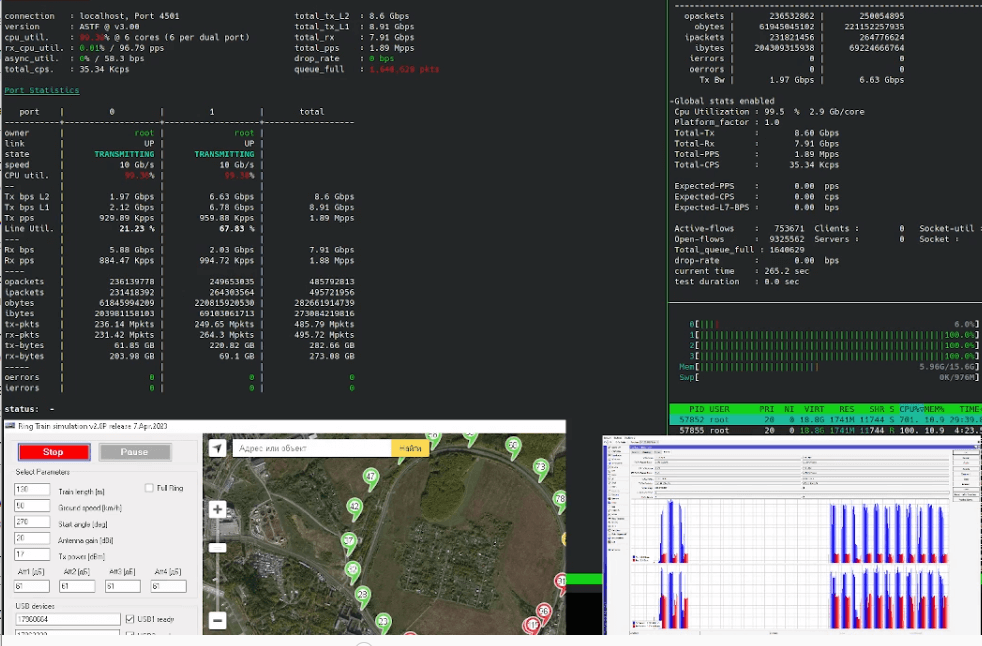The image size is (982, 646).
Task: Click the USB device field 17900664
Action: coord(68,619)
